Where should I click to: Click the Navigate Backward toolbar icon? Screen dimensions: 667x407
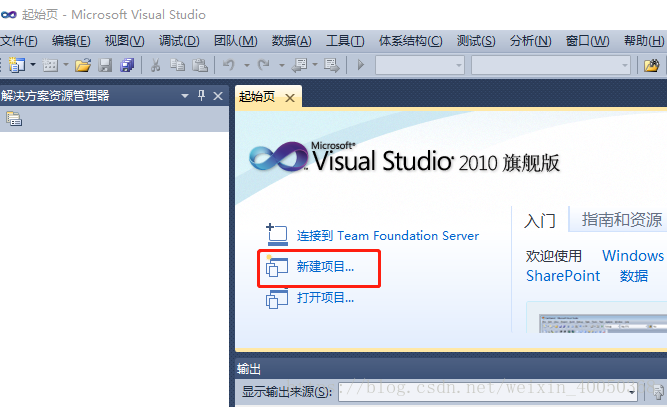click(299, 65)
